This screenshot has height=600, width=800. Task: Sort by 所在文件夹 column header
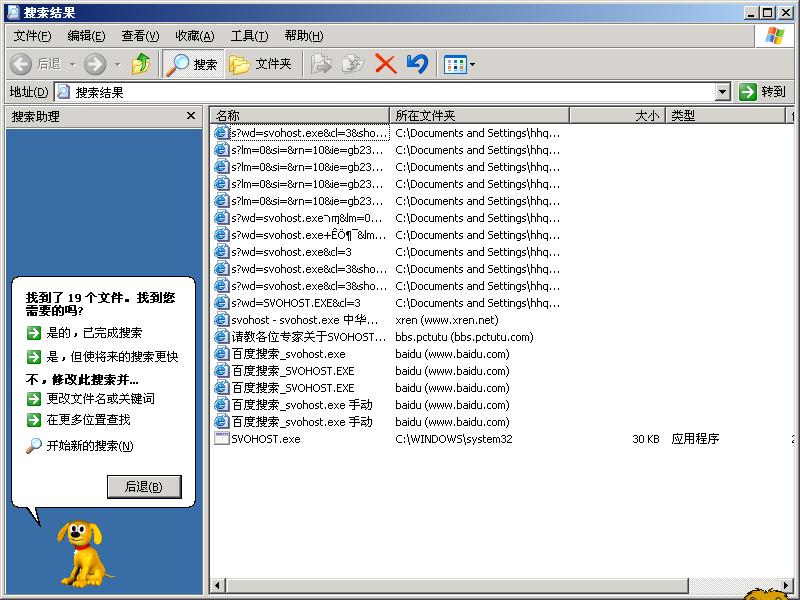click(480, 116)
